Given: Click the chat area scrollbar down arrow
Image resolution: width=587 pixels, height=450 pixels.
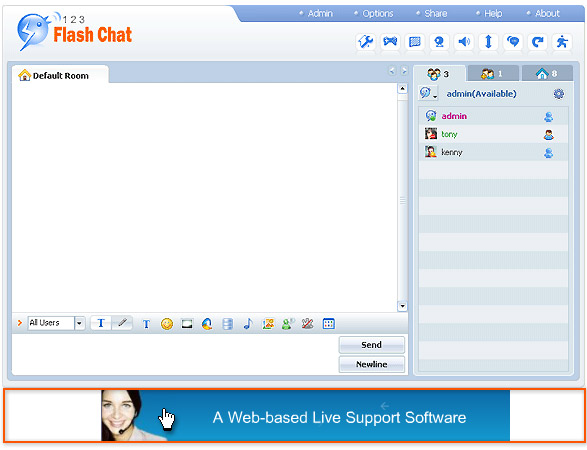Looking at the screenshot, I should (x=402, y=306).
